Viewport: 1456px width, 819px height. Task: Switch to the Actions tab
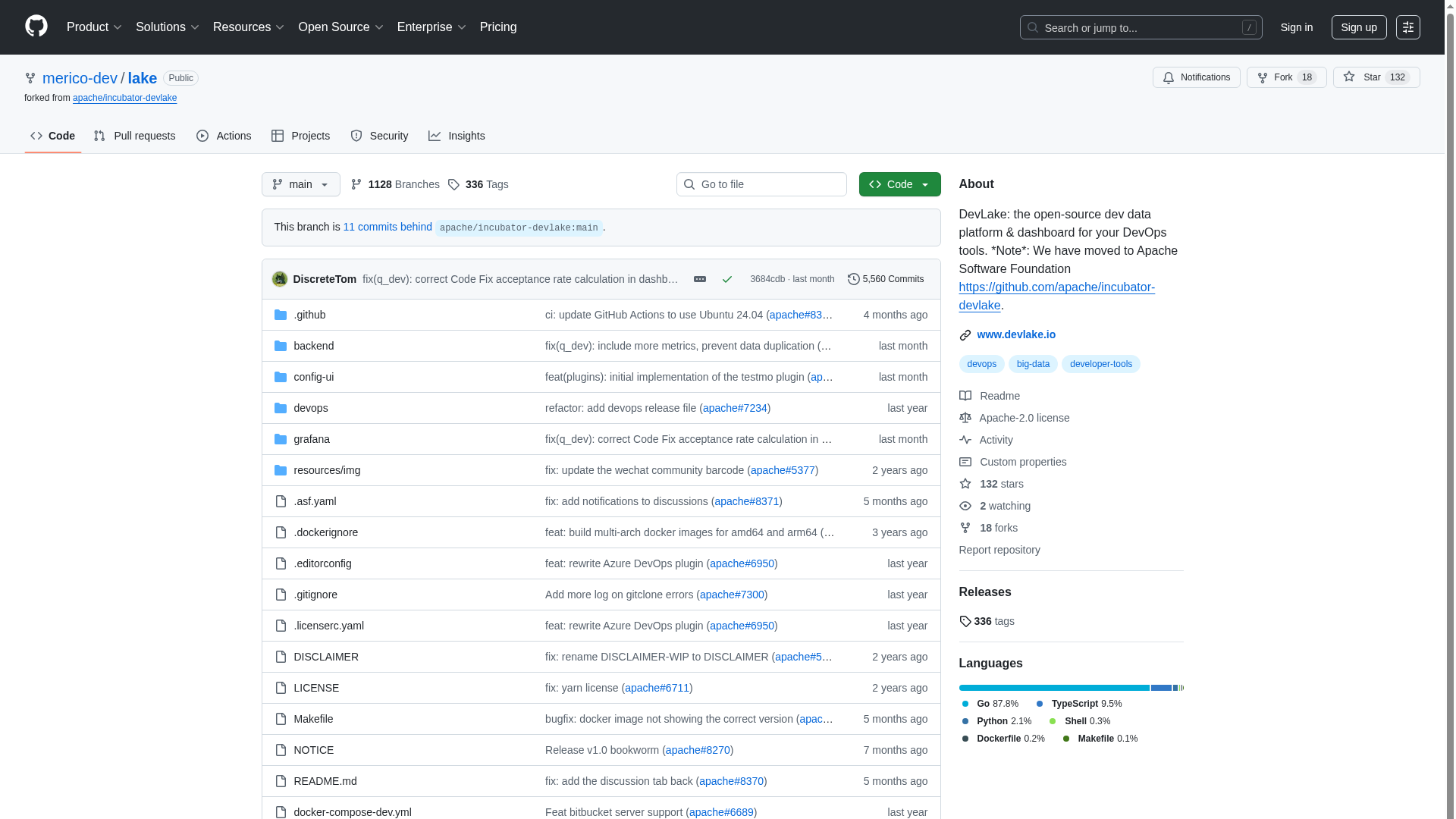tap(224, 136)
